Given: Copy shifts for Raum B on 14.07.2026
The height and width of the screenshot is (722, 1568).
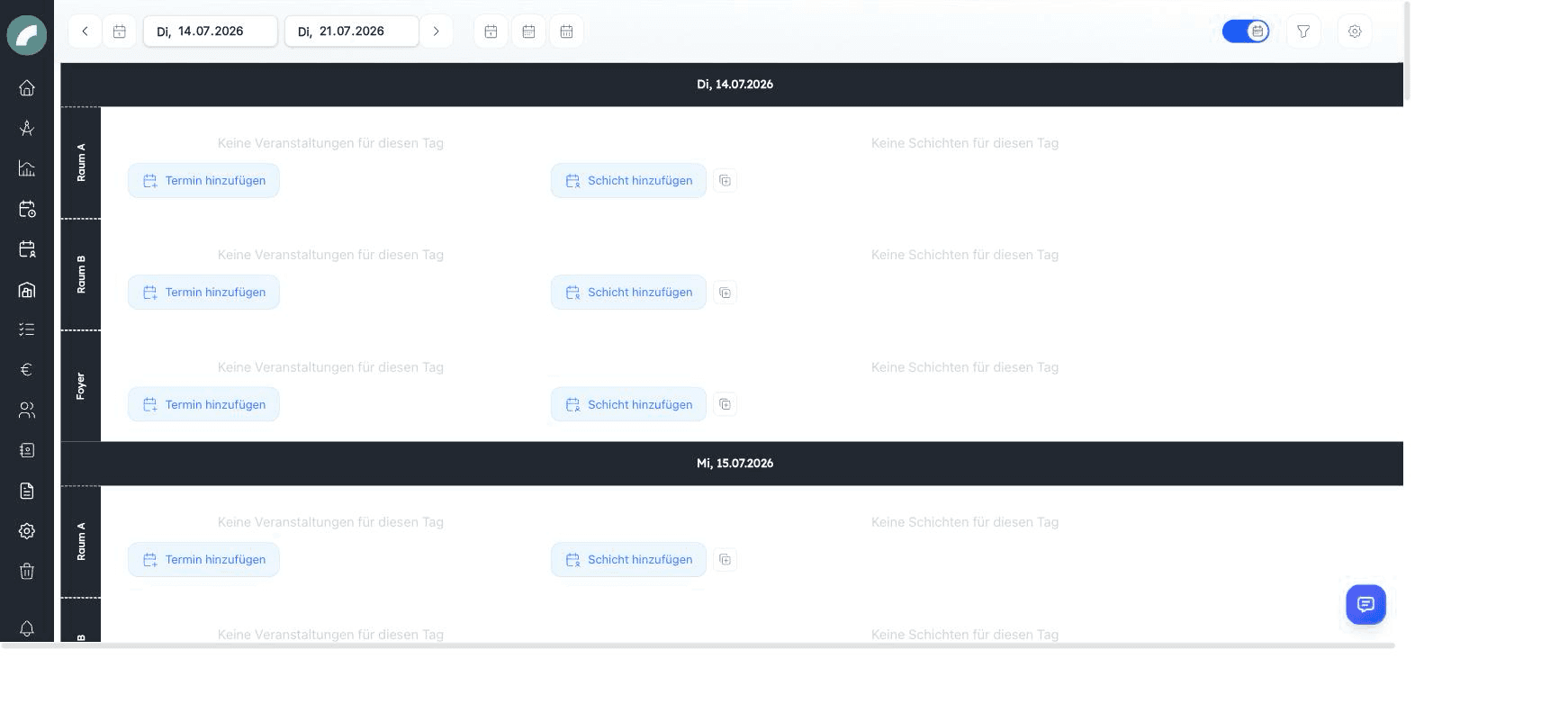Looking at the screenshot, I should point(725,293).
